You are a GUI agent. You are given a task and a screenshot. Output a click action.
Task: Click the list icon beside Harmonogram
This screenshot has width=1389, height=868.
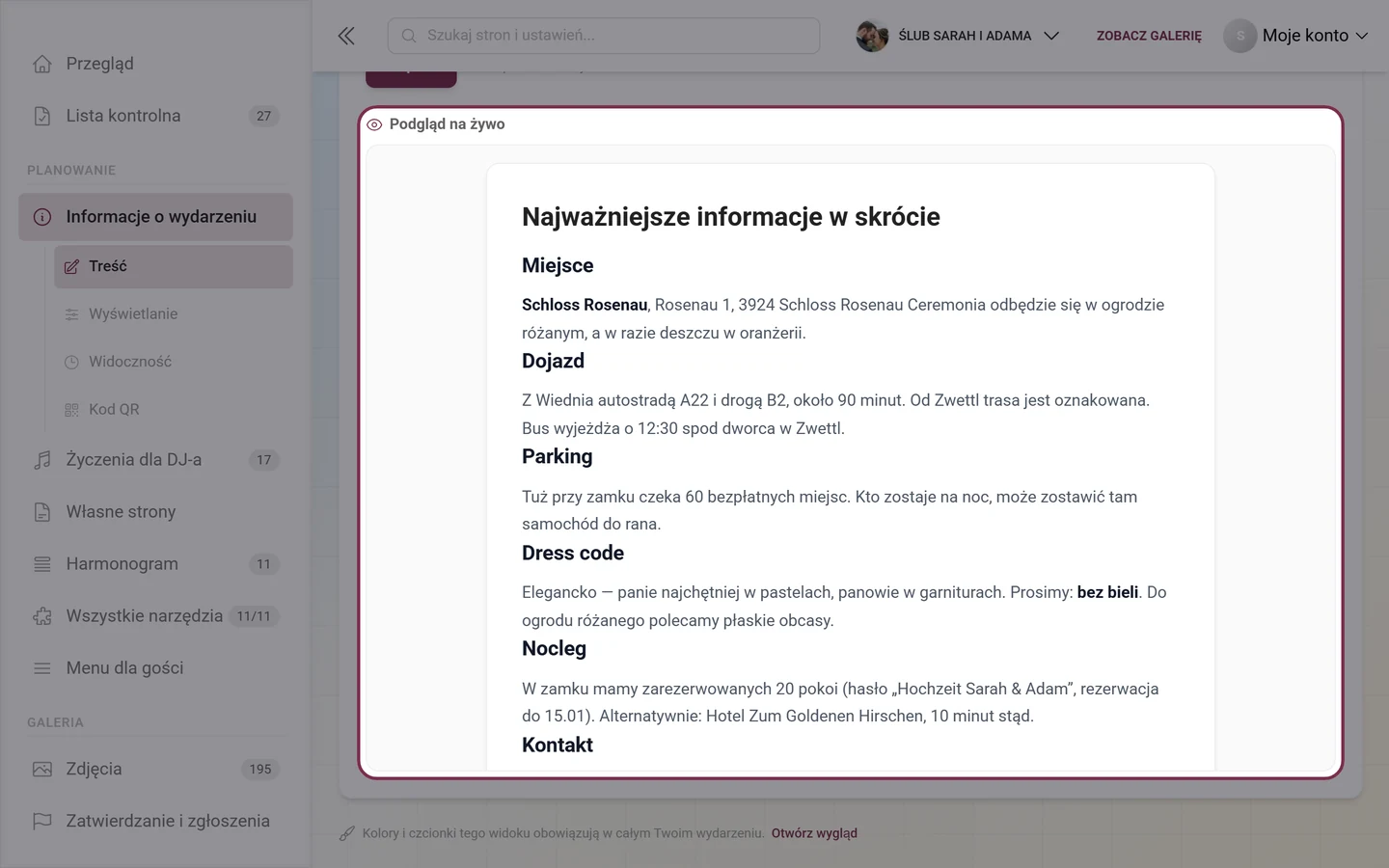coord(42,564)
